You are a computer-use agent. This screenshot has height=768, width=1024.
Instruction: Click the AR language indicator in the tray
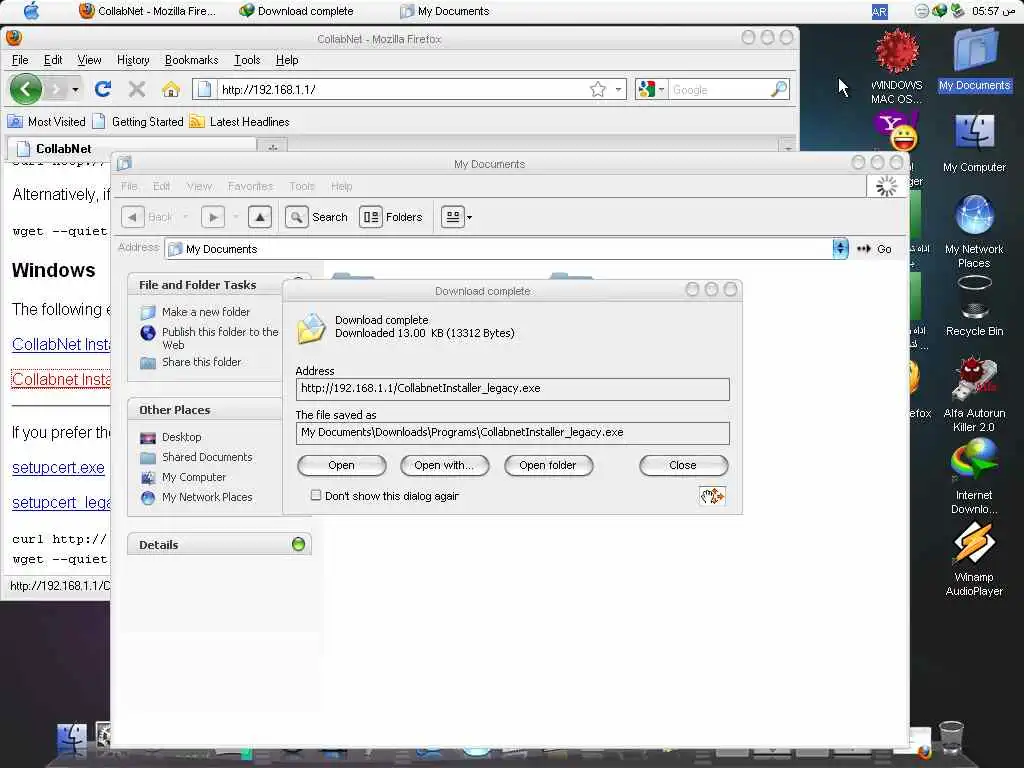point(879,11)
